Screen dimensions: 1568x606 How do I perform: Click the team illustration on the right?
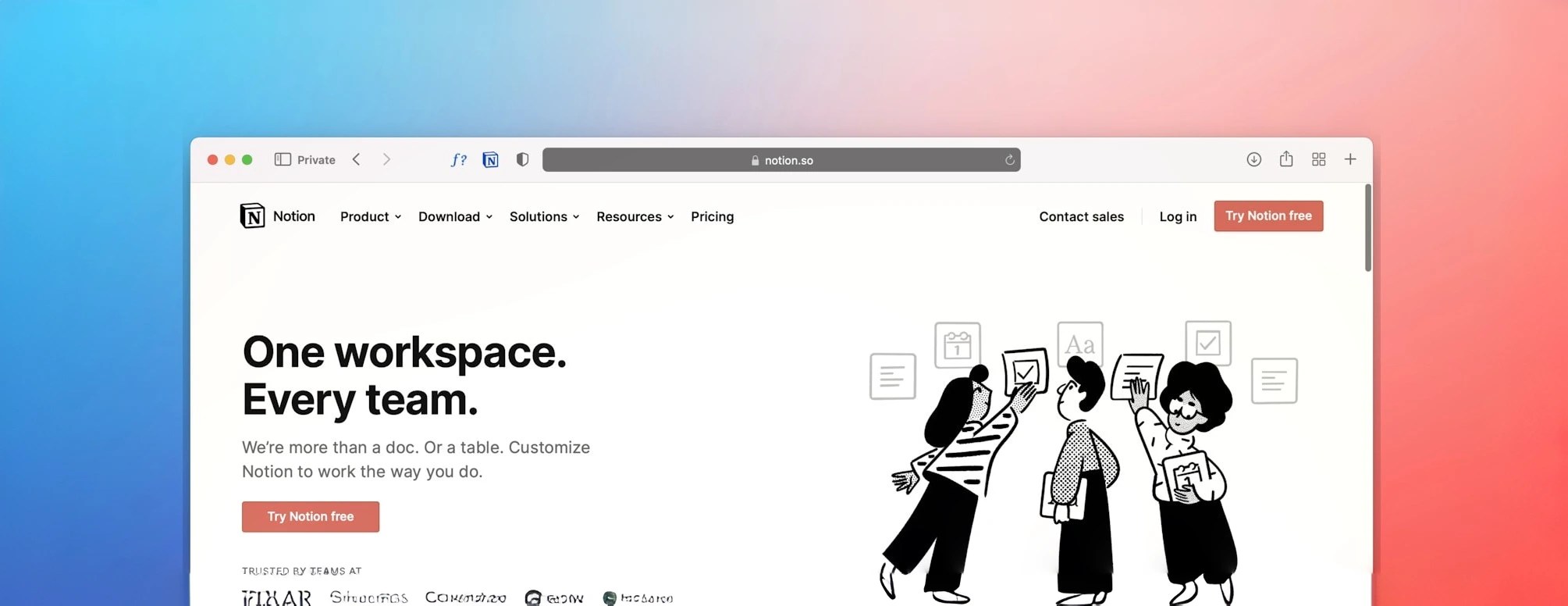coord(1083,462)
